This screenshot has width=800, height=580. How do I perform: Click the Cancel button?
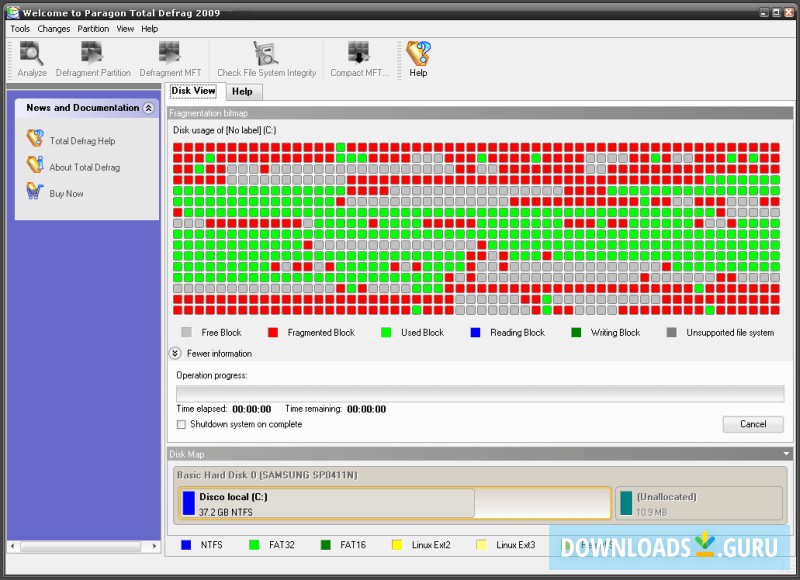point(753,424)
